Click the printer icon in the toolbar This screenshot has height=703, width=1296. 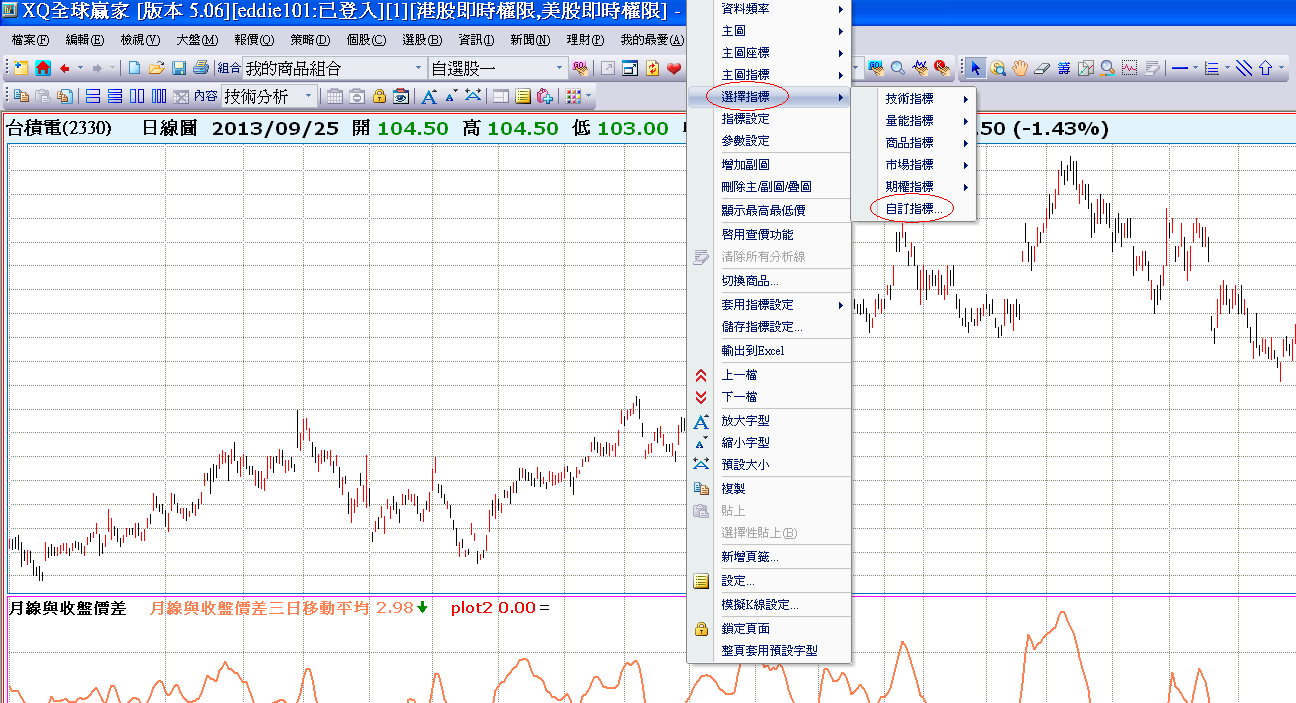[x=201, y=68]
